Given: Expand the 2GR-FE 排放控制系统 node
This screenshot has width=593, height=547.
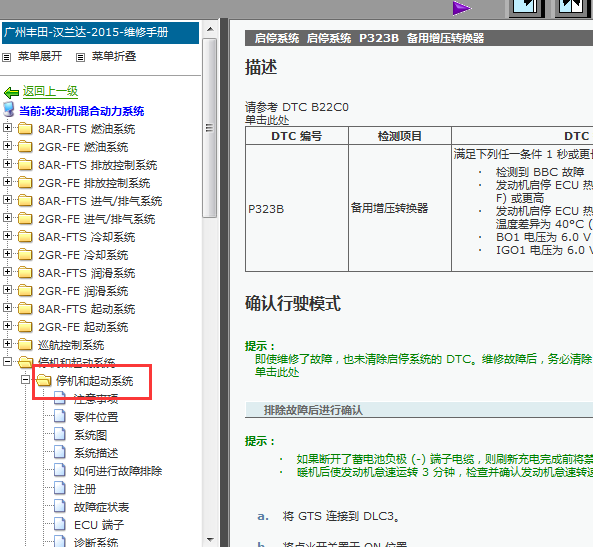Looking at the screenshot, I should click(x=7, y=182).
